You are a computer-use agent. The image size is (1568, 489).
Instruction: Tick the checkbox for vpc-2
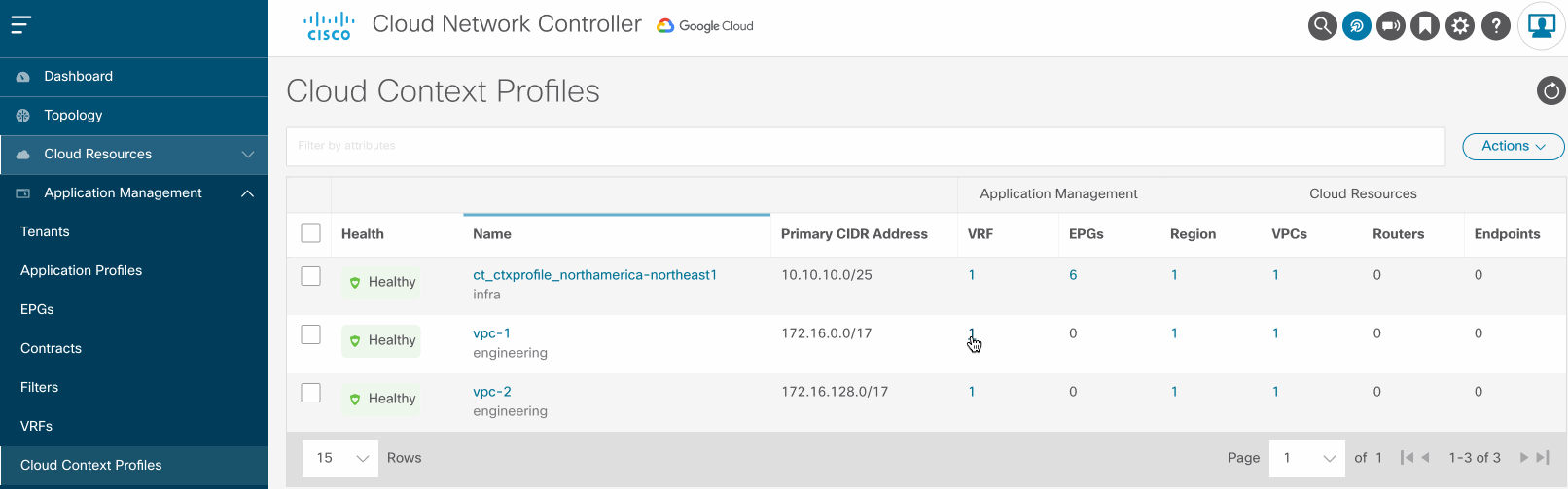point(311,393)
